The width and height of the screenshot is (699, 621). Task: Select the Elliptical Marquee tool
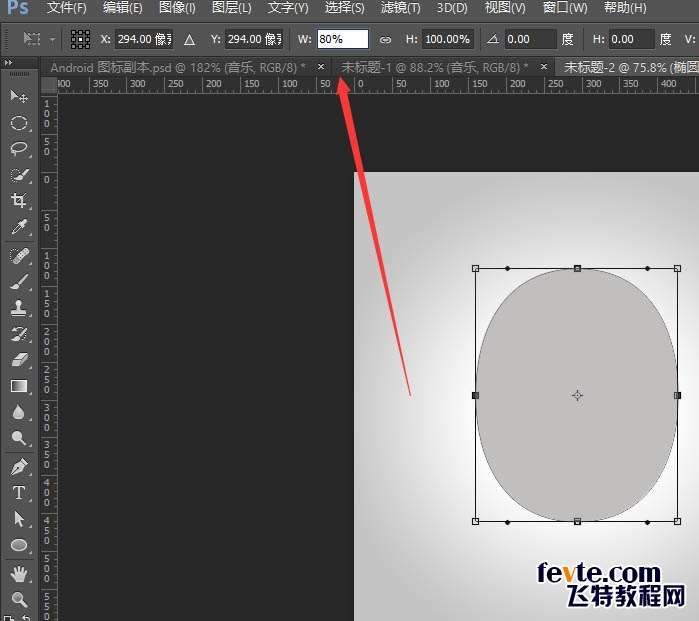18,123
